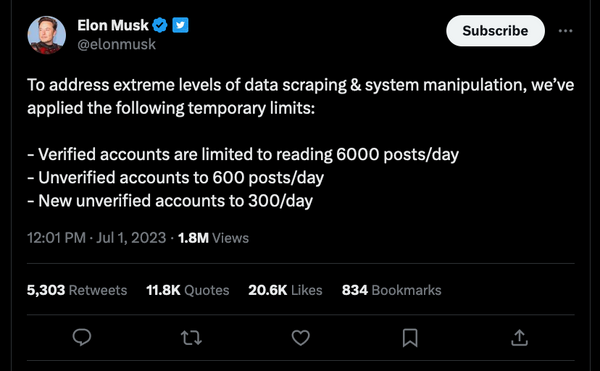Click the Twitter bird affiliation badge
Viewport: 600px width, 371px height.
tap(180, 25)
